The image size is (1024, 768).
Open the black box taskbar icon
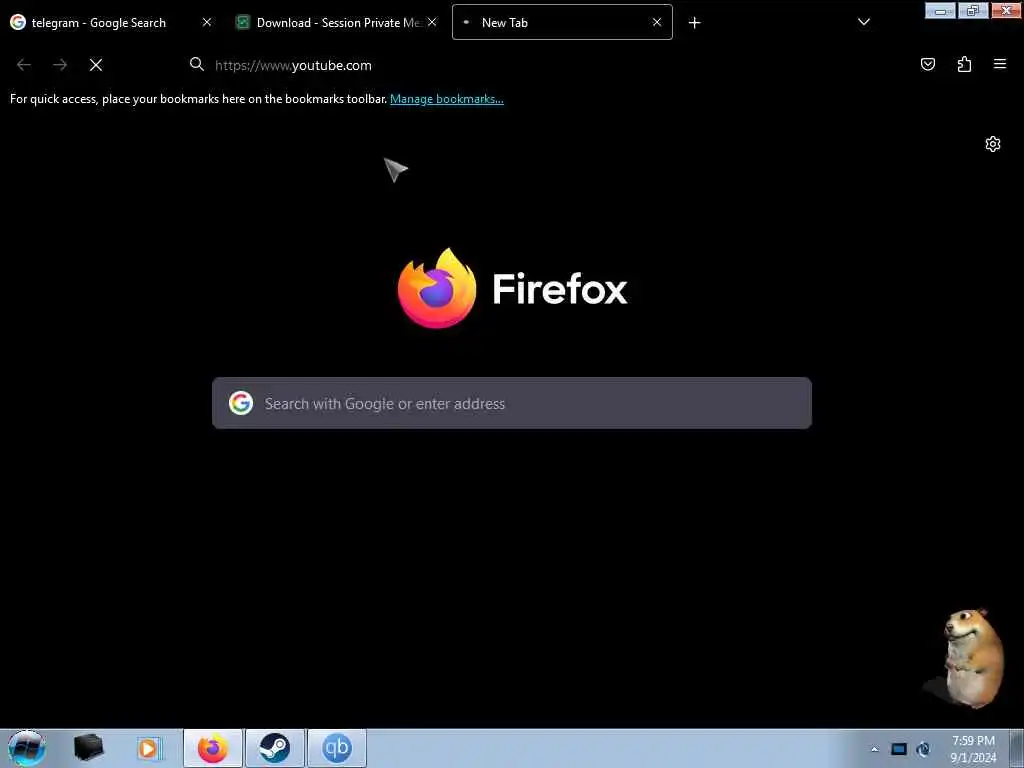[x=88, y=748]
